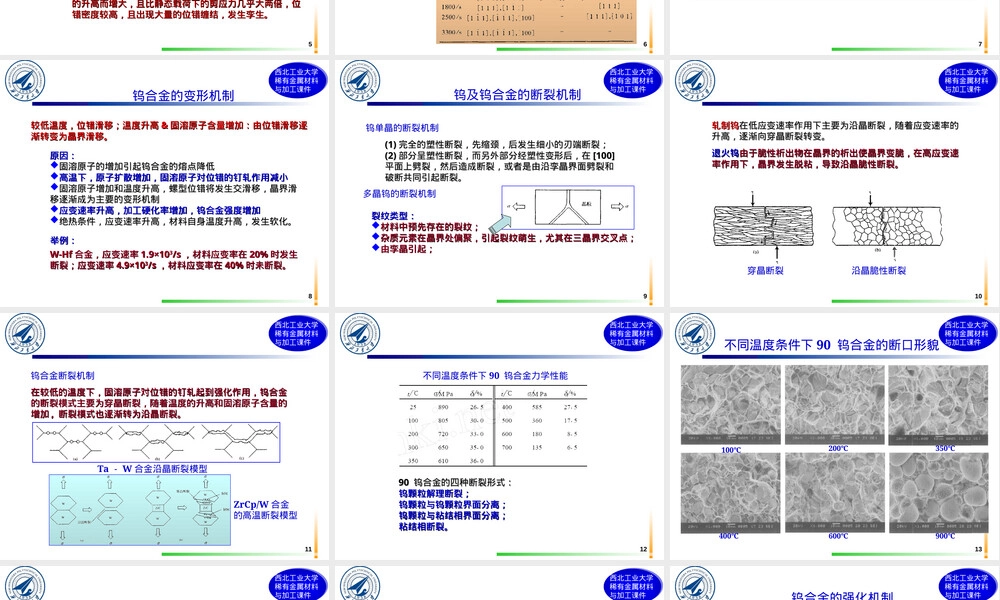
Task: Click the blue 退火钨 paragraph on slide 10
Action: 835,159
